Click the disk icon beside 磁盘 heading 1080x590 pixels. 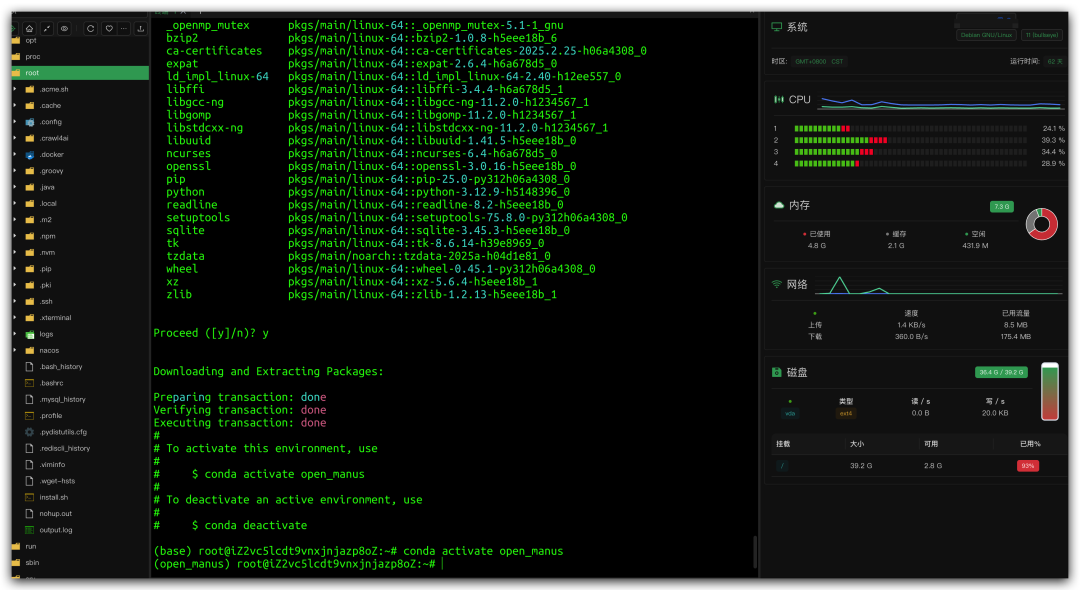pyautogui.click(x=777, y=372)
